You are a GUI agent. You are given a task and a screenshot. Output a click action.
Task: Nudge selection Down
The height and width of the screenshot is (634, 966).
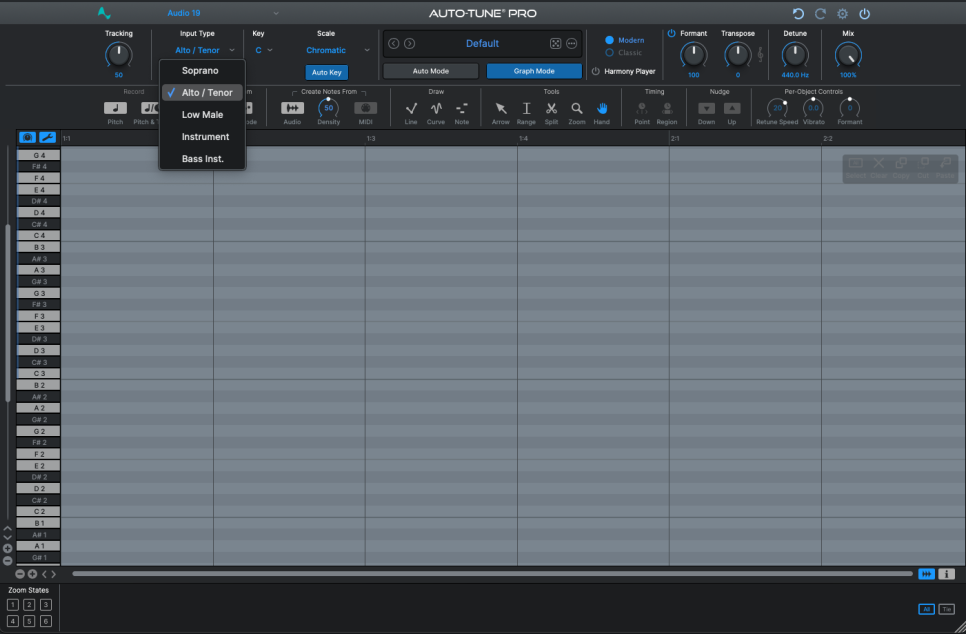[706, 108]
